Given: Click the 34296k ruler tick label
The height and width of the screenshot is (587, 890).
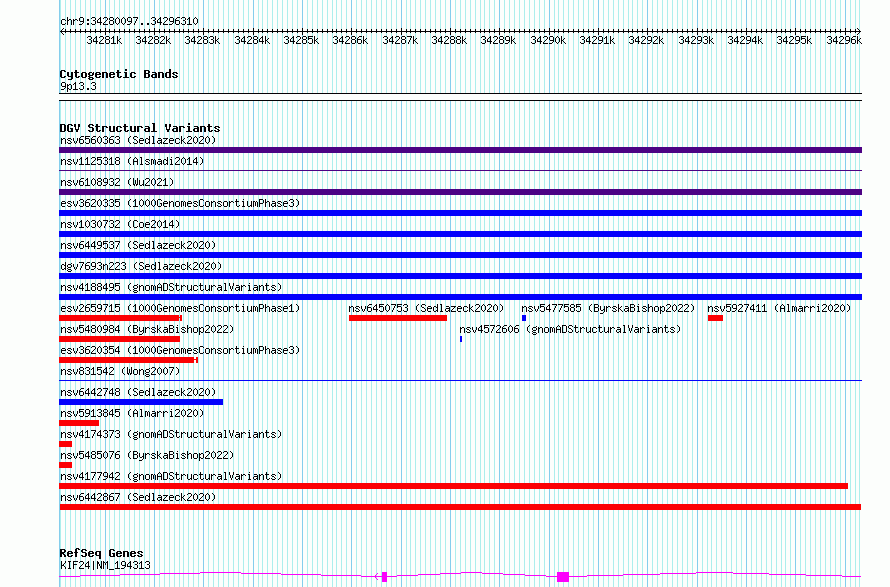Looking at the screenshot, I should 844,41.
